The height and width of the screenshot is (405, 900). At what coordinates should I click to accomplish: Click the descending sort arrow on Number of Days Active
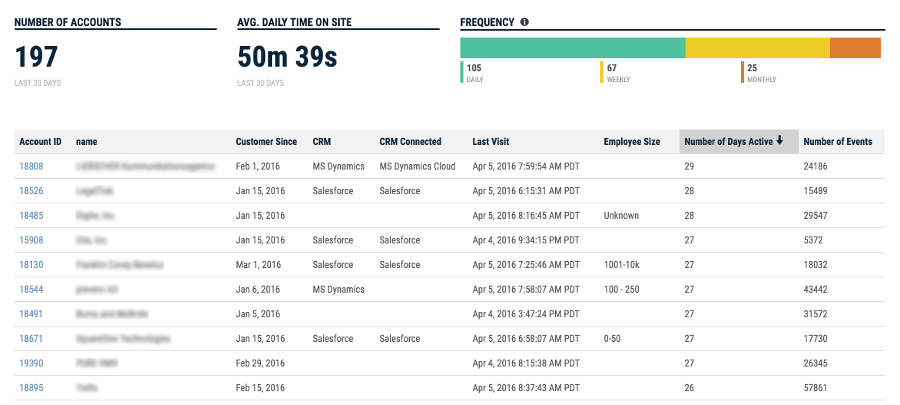tap(779, 141)
